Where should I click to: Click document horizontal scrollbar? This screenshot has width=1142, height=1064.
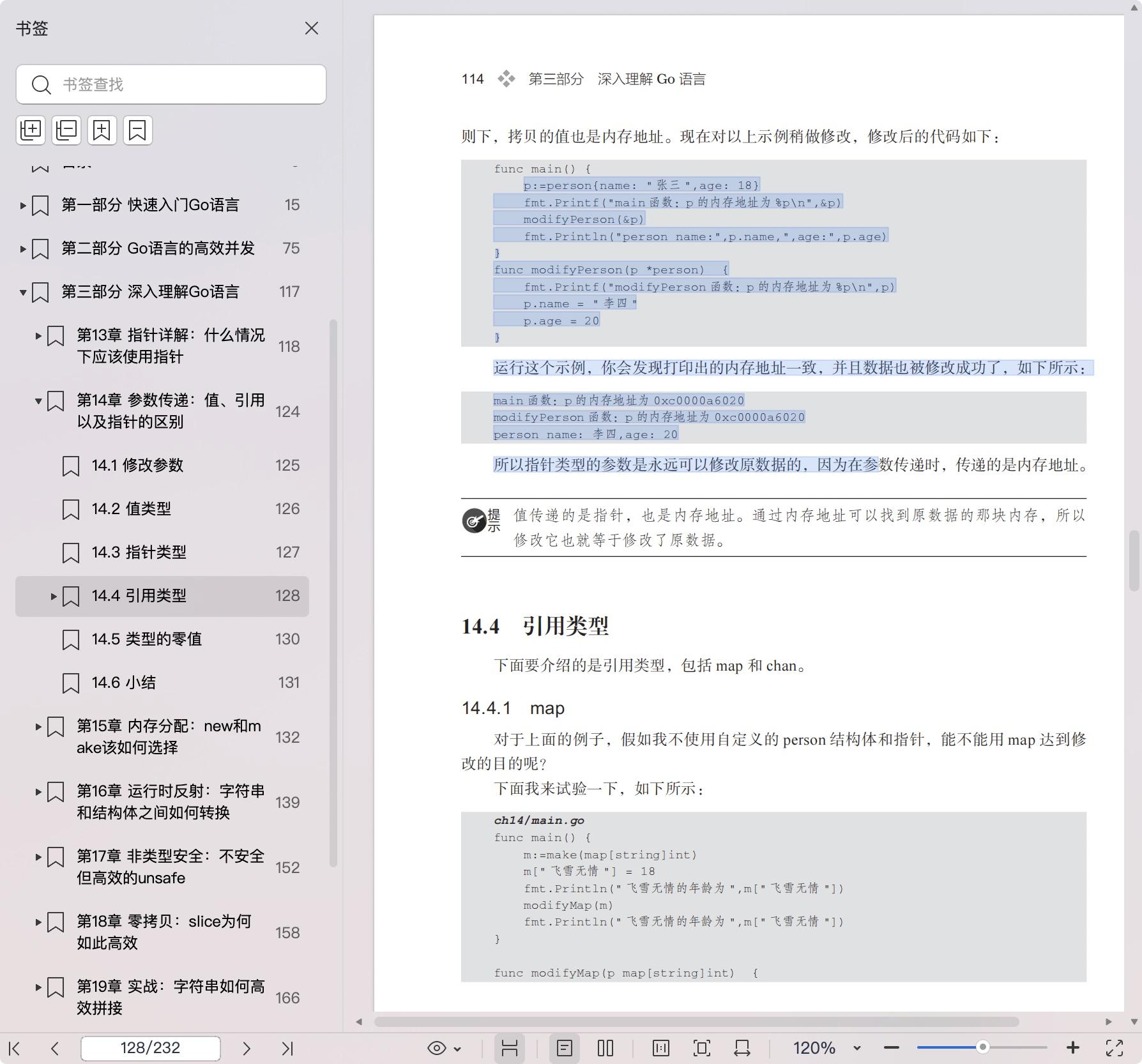coord(696,1021)
